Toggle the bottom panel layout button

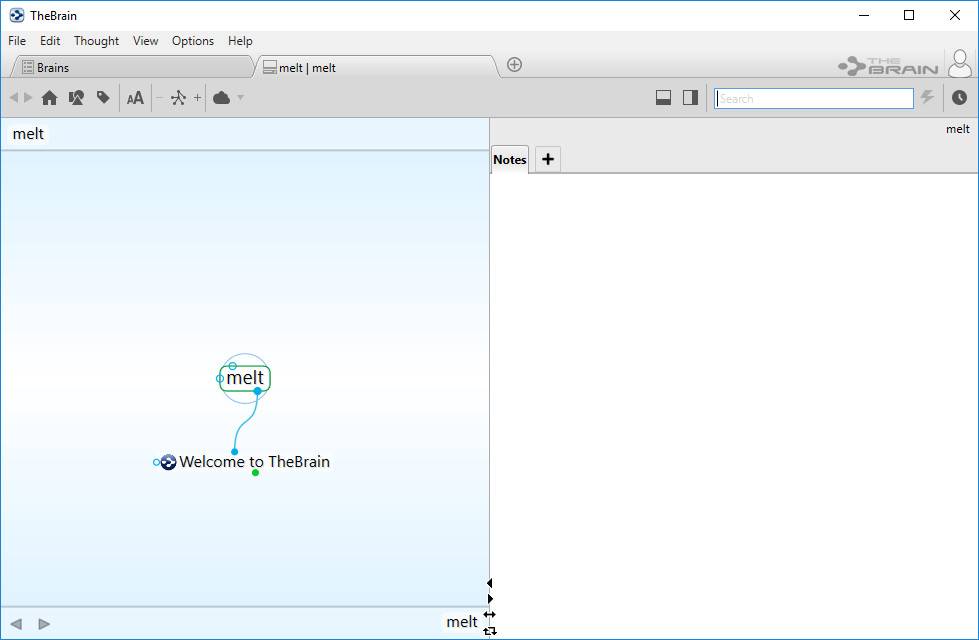click(663, 97)
